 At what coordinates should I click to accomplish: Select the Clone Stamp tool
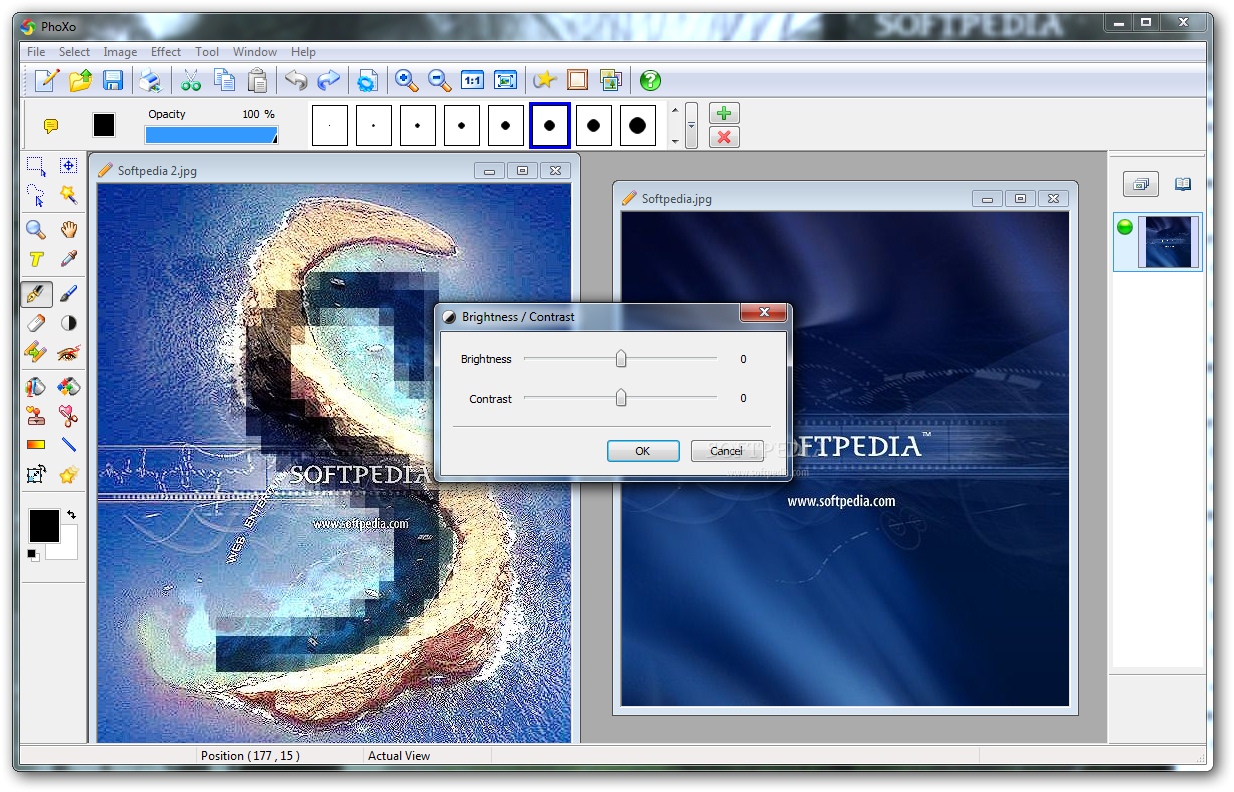coord(36,416)
